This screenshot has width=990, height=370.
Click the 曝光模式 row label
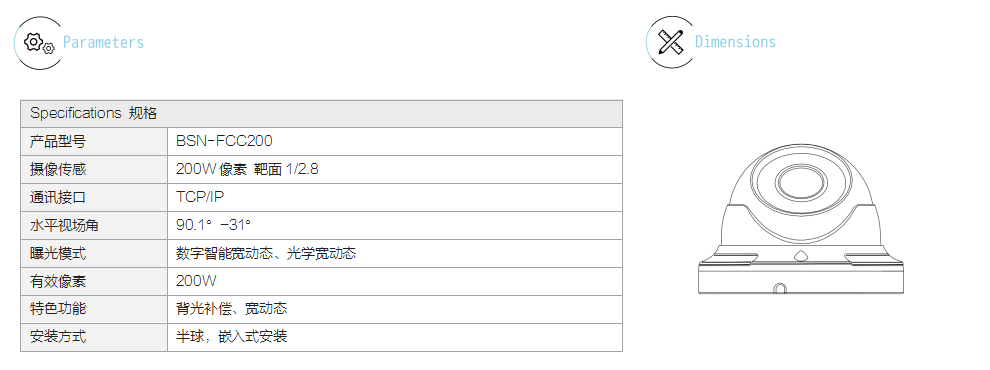[x=94, y=253]
